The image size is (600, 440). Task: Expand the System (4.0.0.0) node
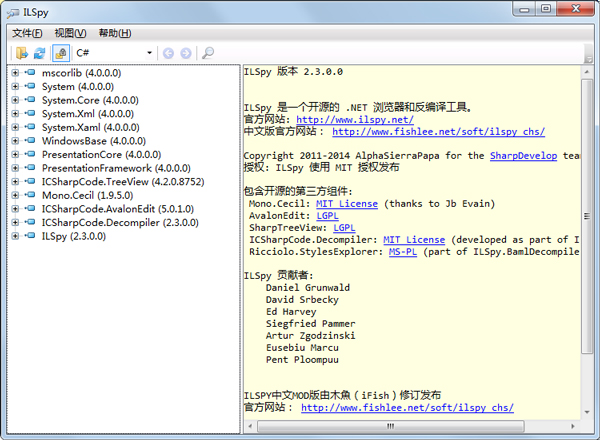15,86
